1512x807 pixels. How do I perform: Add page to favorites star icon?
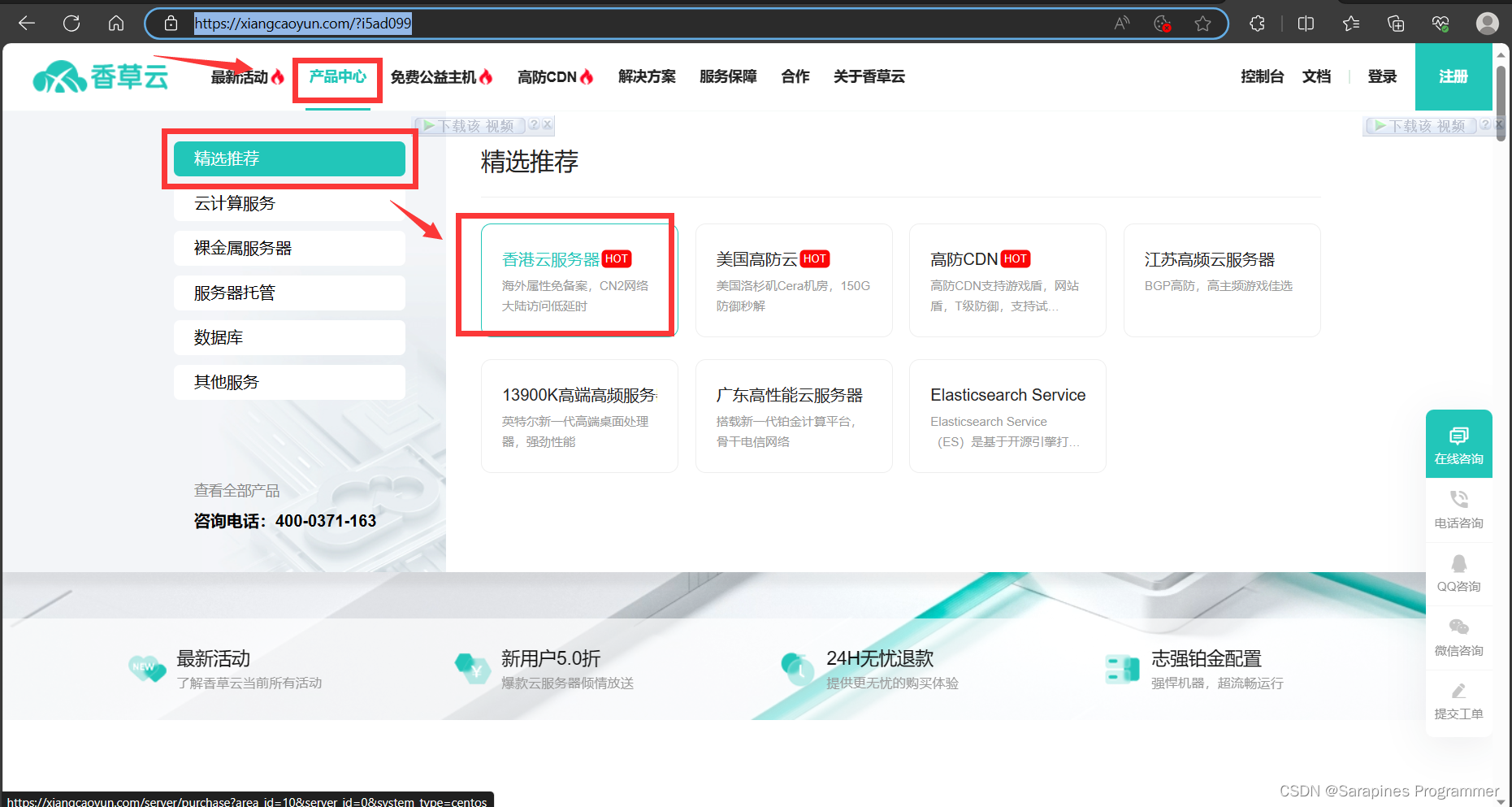[1202, 24]
